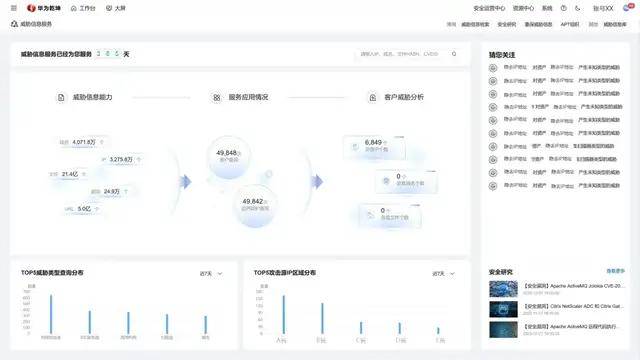Click the 服务应用情况 grid icon

(217, 98)
